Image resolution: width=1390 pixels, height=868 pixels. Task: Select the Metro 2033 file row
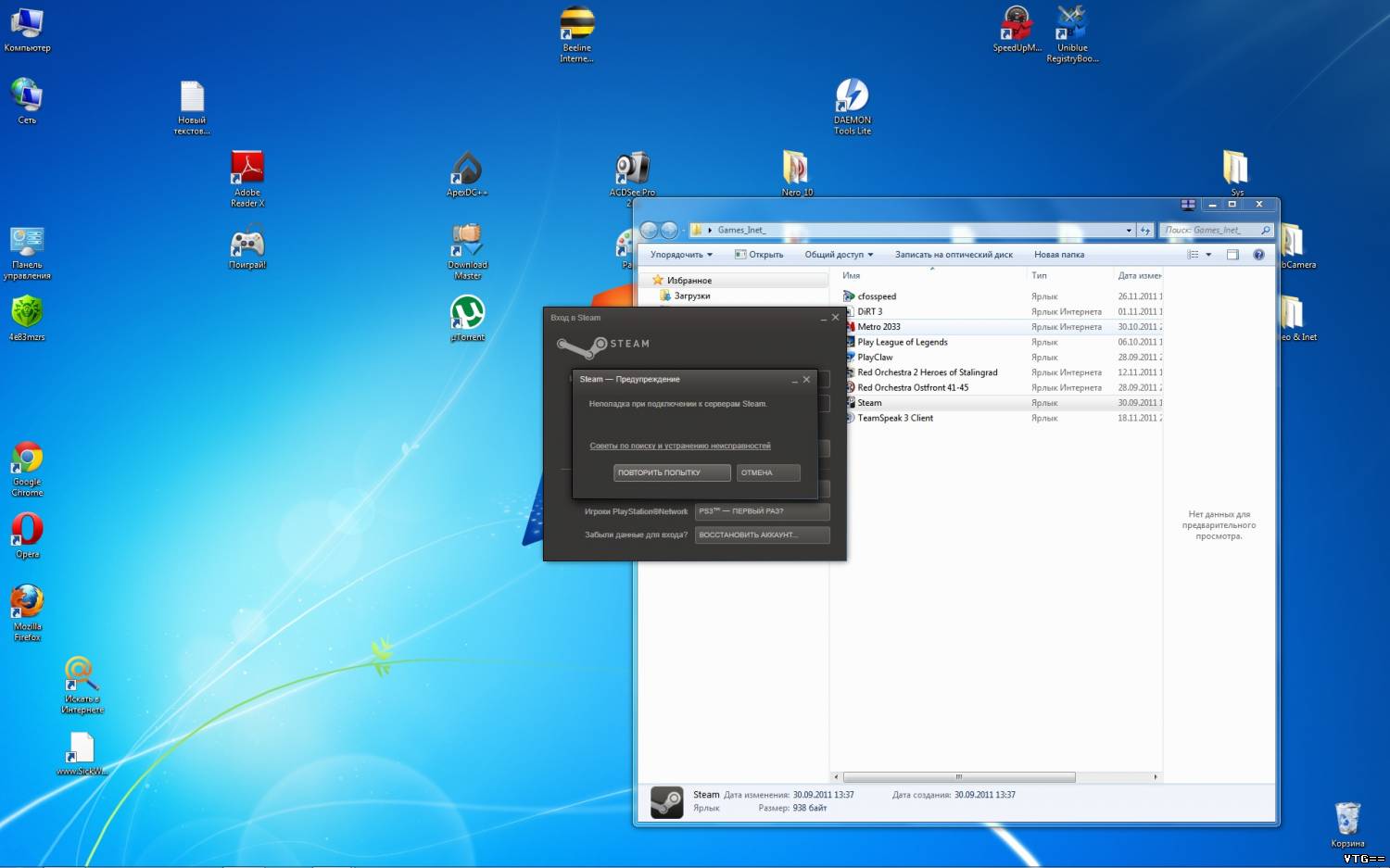1001,327
